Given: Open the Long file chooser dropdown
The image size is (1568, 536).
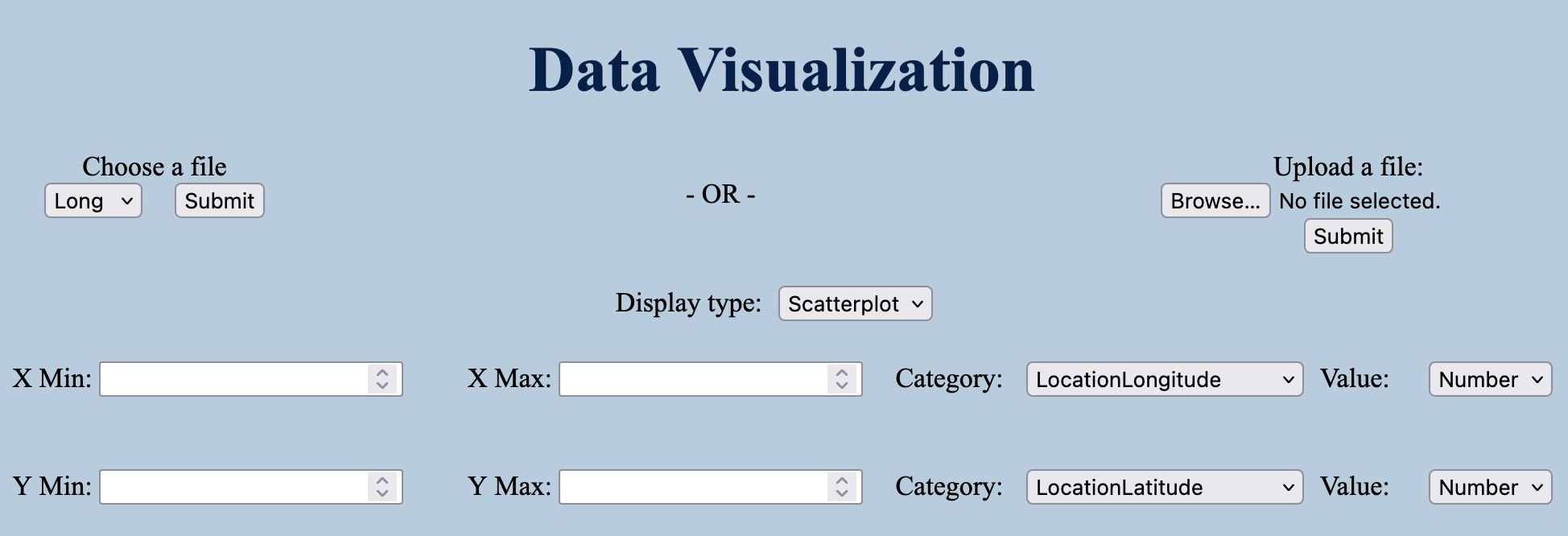Looking at the screenshot, I should tap(93, 201).
